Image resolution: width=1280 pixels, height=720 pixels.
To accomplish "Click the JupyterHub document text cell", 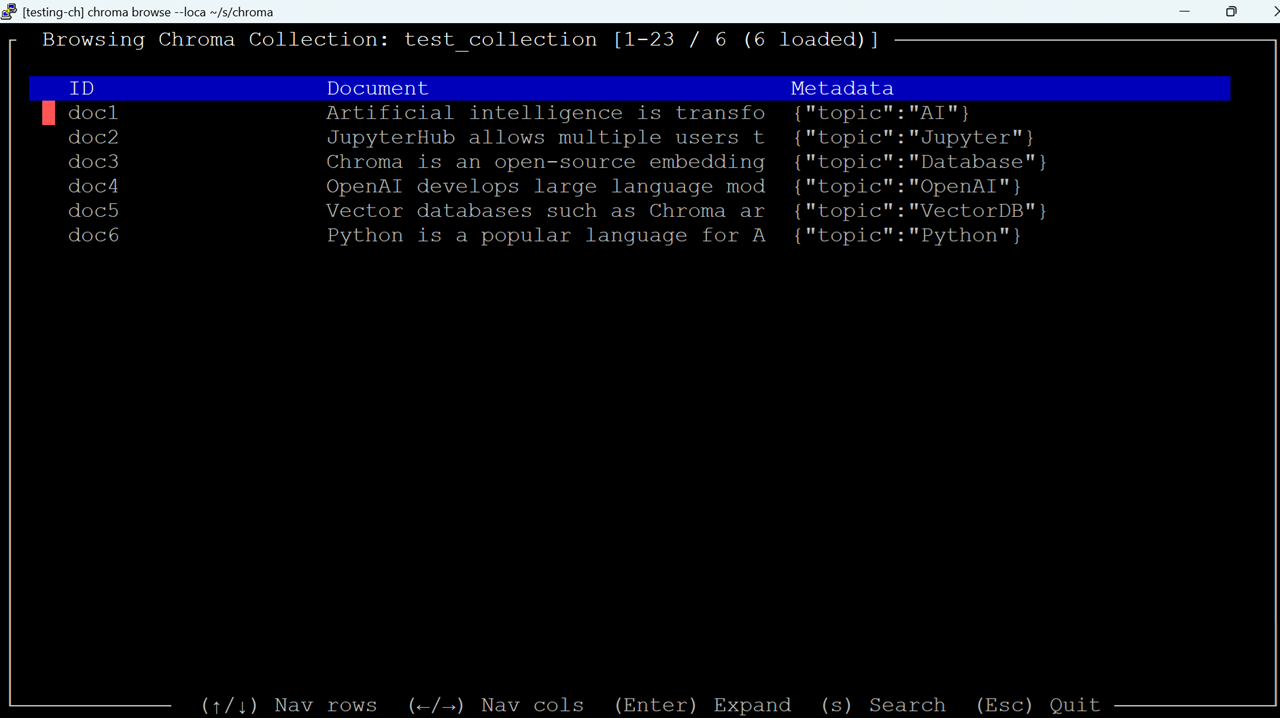I will 546,137.
